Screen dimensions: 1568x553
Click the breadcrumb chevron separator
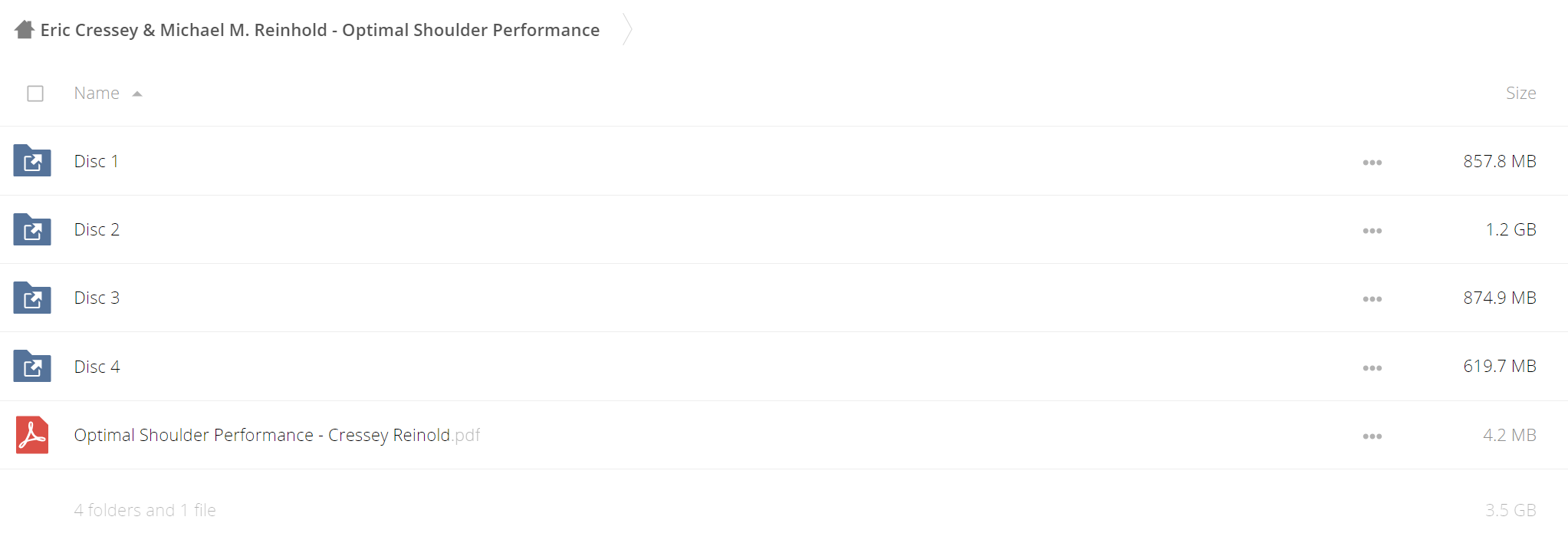click(x=627, y=30)
